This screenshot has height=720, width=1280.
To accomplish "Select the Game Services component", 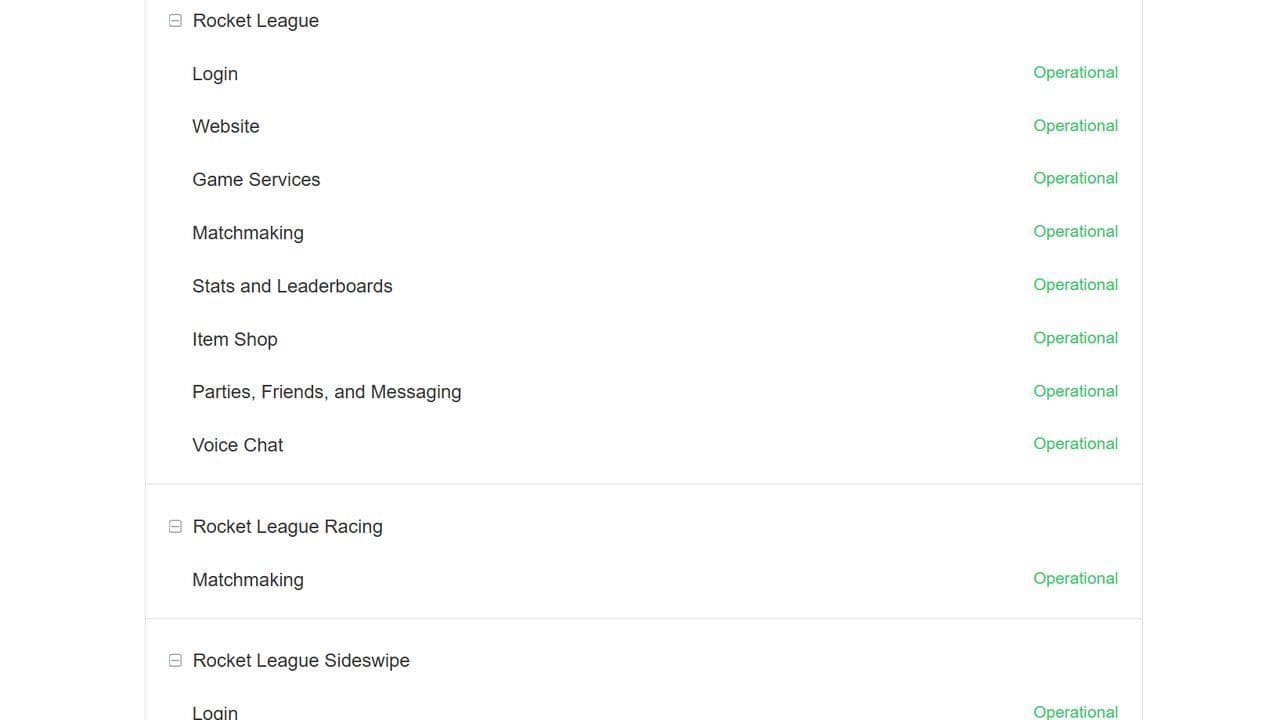I will pos(256,180).
